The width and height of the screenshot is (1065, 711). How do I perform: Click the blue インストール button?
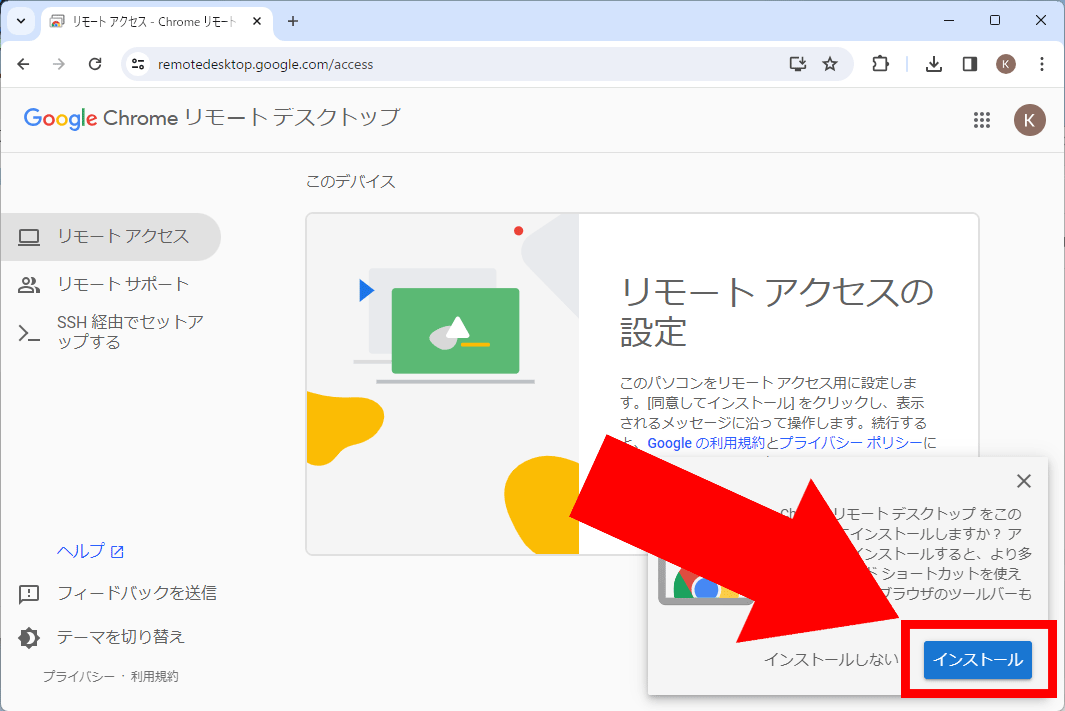[x=978, y=660]
